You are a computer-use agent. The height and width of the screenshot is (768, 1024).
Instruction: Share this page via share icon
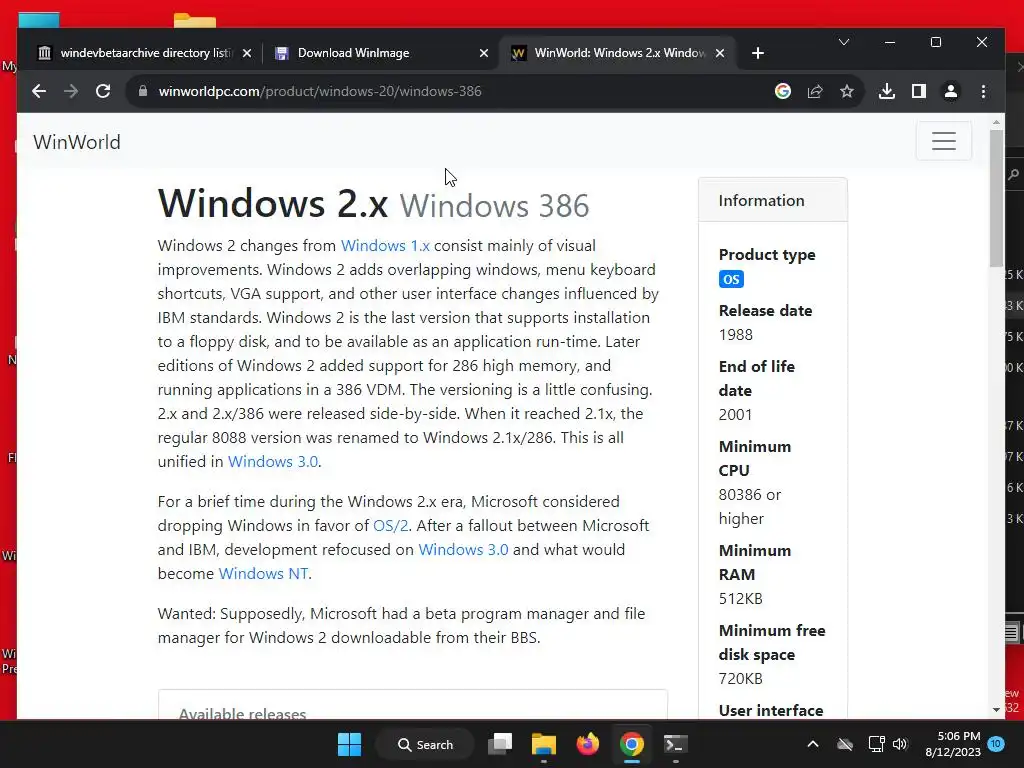[x=814, y=91]
